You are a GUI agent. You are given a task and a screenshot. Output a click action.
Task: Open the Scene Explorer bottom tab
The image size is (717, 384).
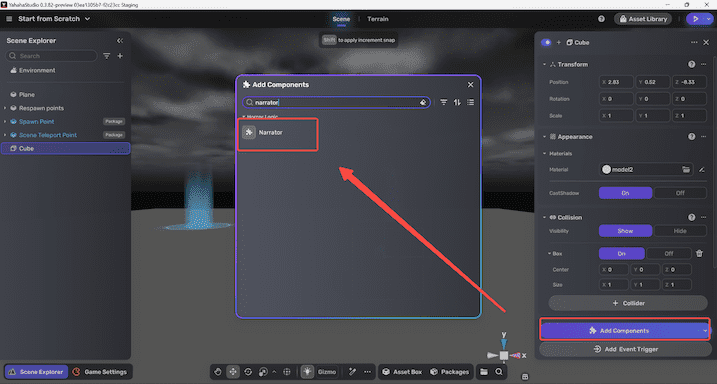pos(37,372)
